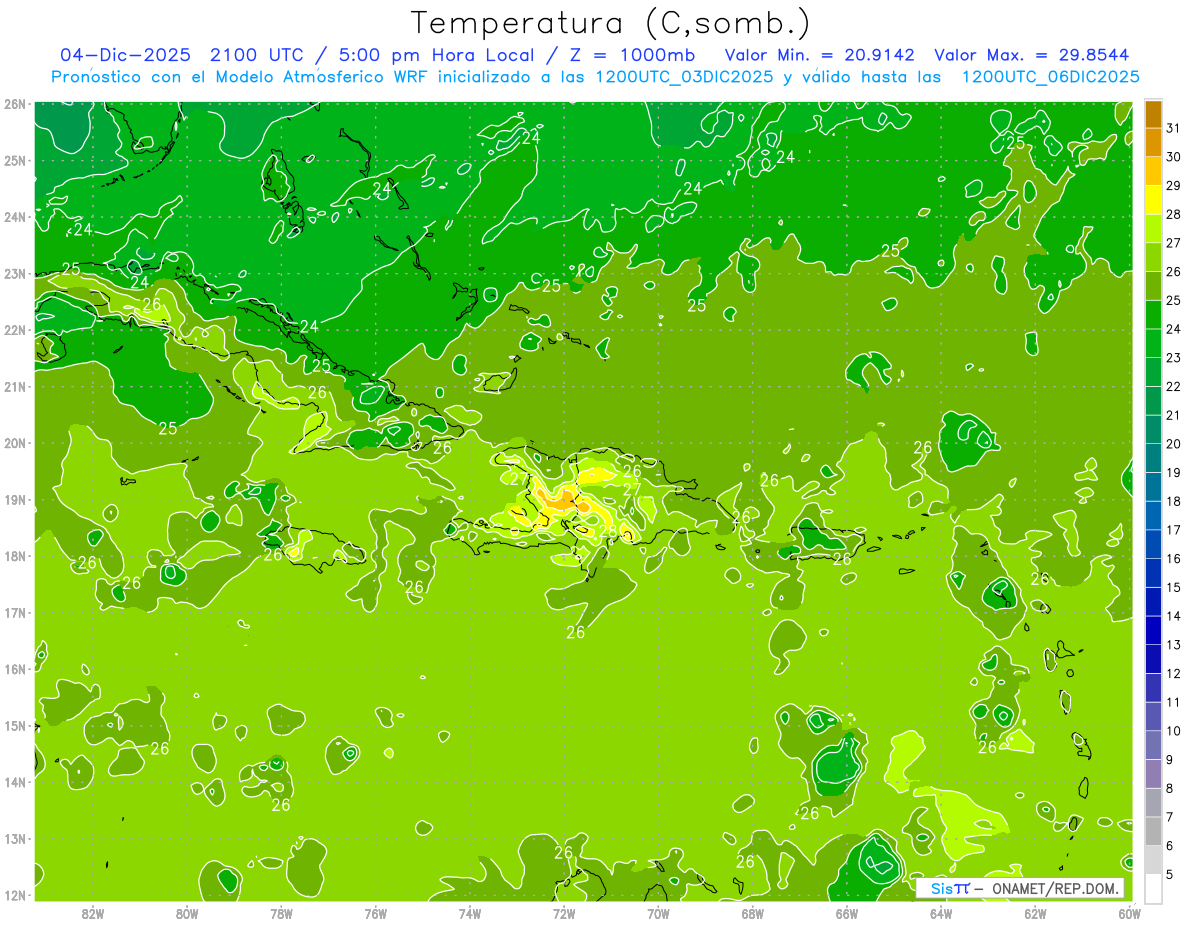This screenshot has width=1200, height=927.
Task: Click the '20N' latitude axis label
Action: tap(14, 443)
